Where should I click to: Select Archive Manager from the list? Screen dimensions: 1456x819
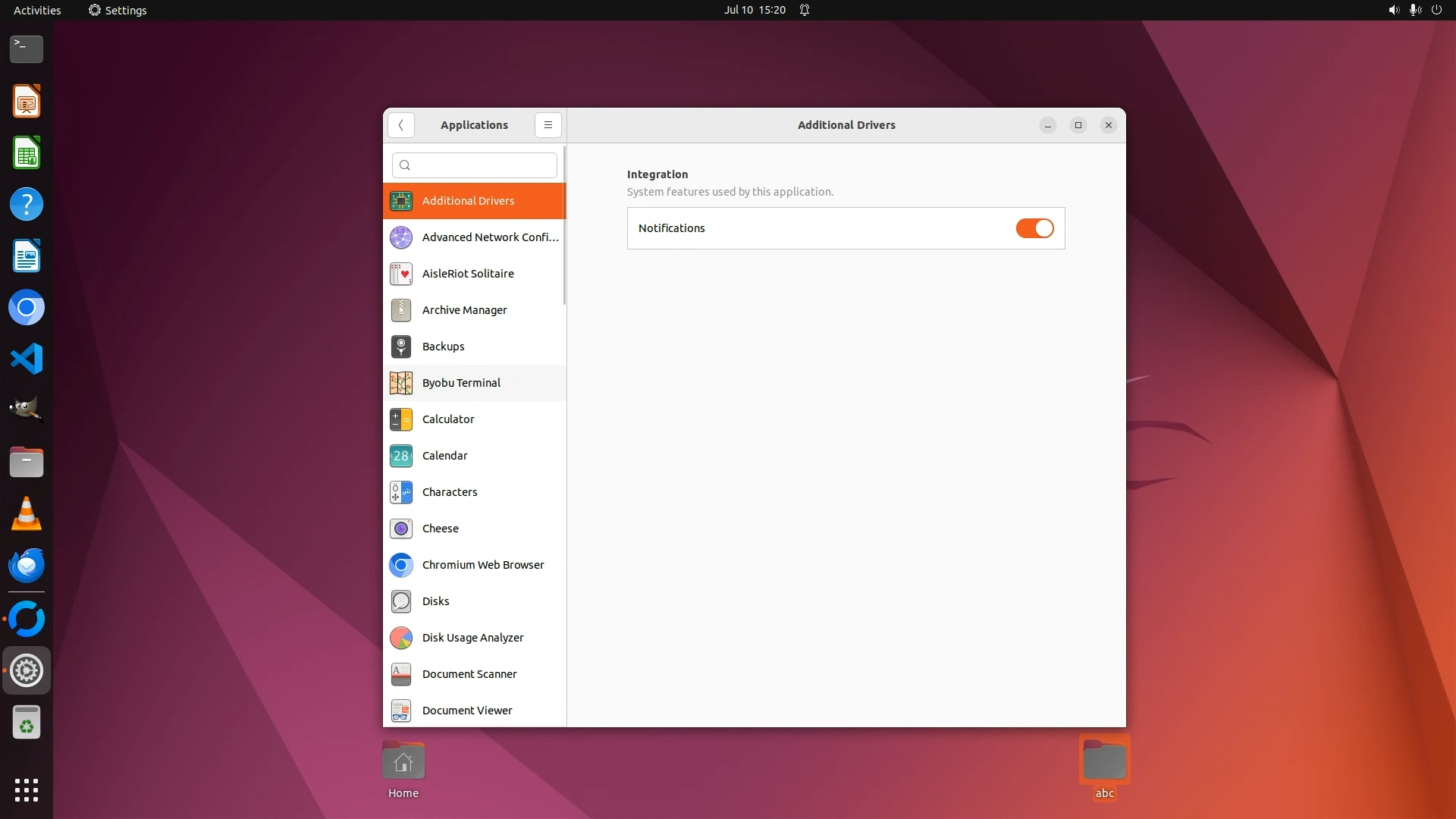pos(464,310)
